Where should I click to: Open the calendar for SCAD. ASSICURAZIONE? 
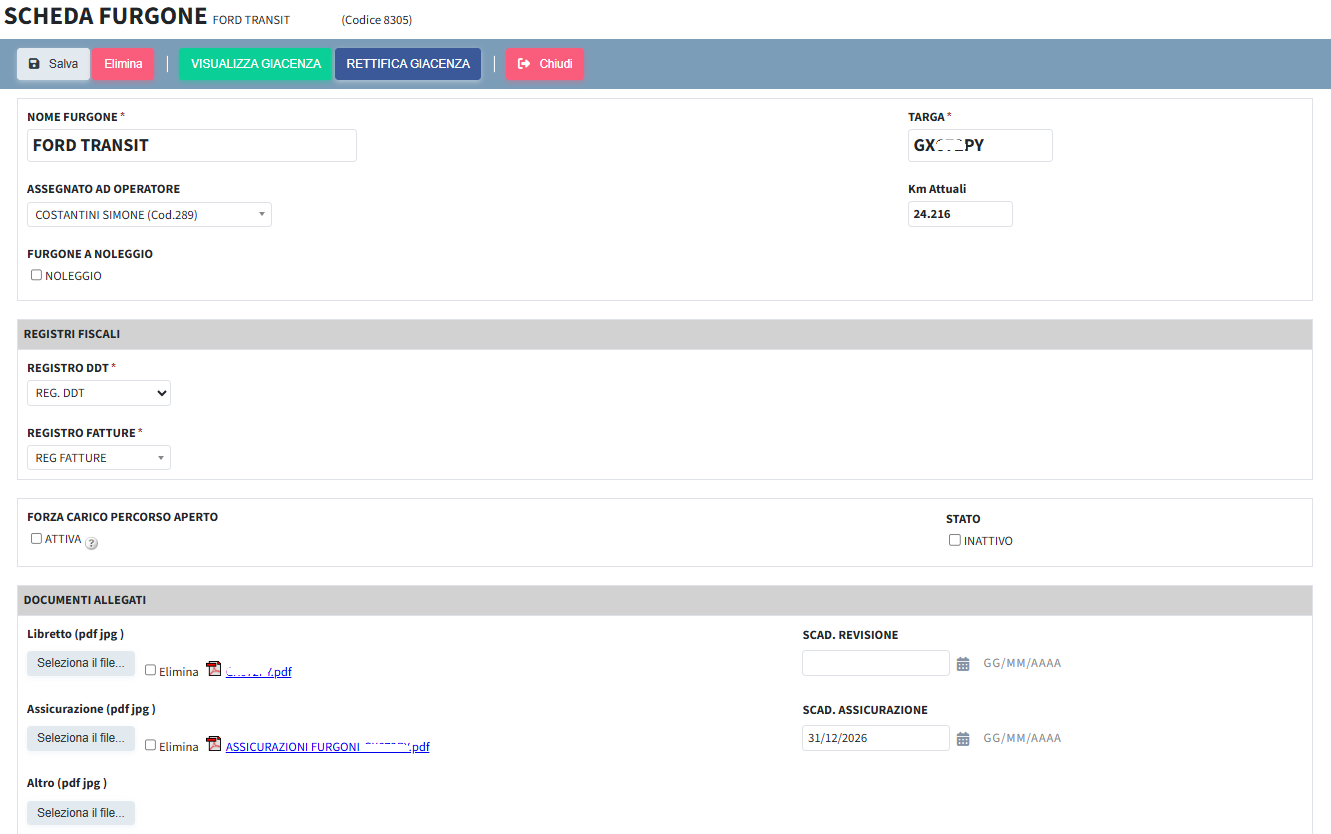(963, 739)
